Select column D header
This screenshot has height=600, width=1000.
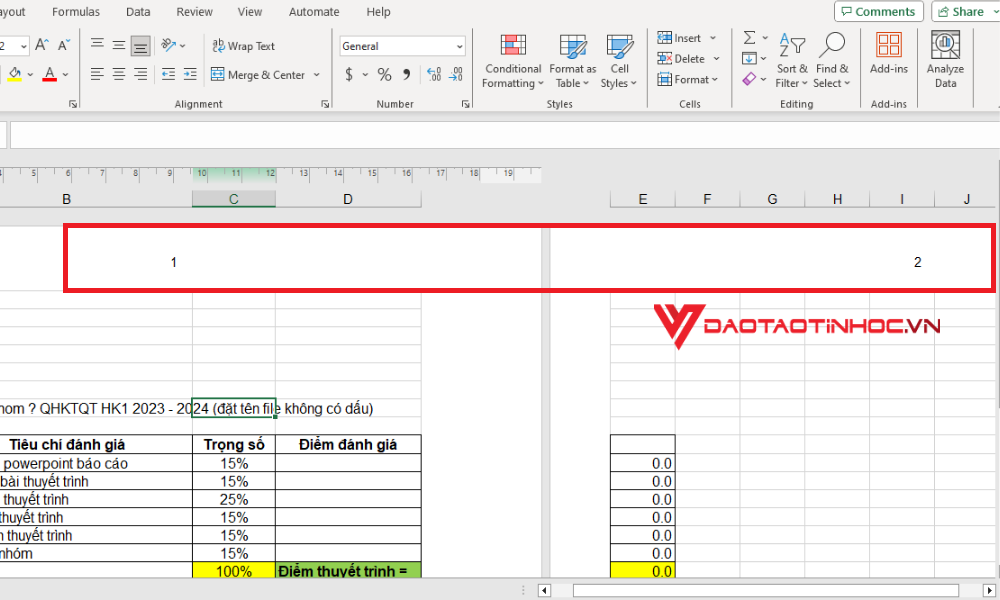coord(348,199)
